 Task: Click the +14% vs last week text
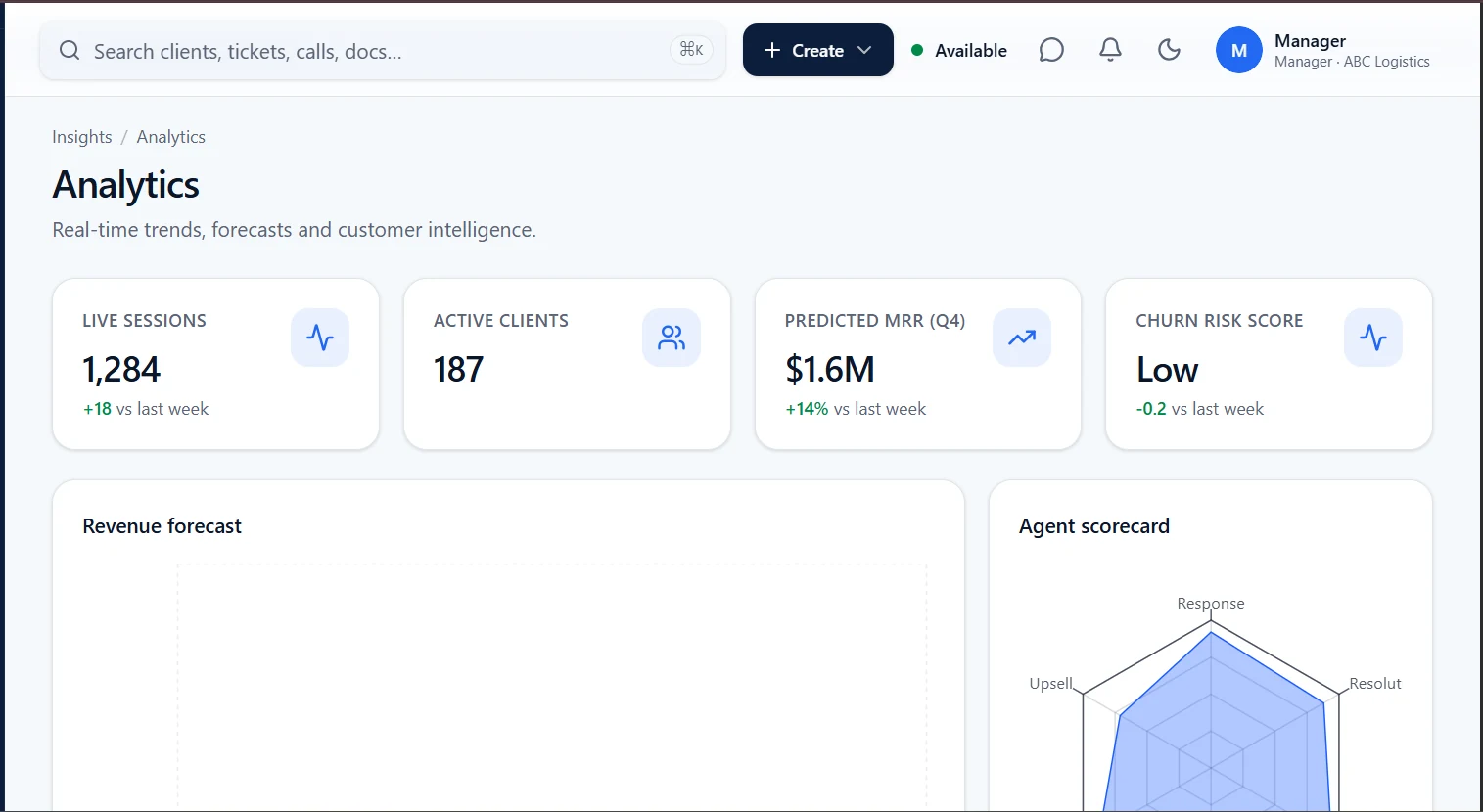[856, 409]
